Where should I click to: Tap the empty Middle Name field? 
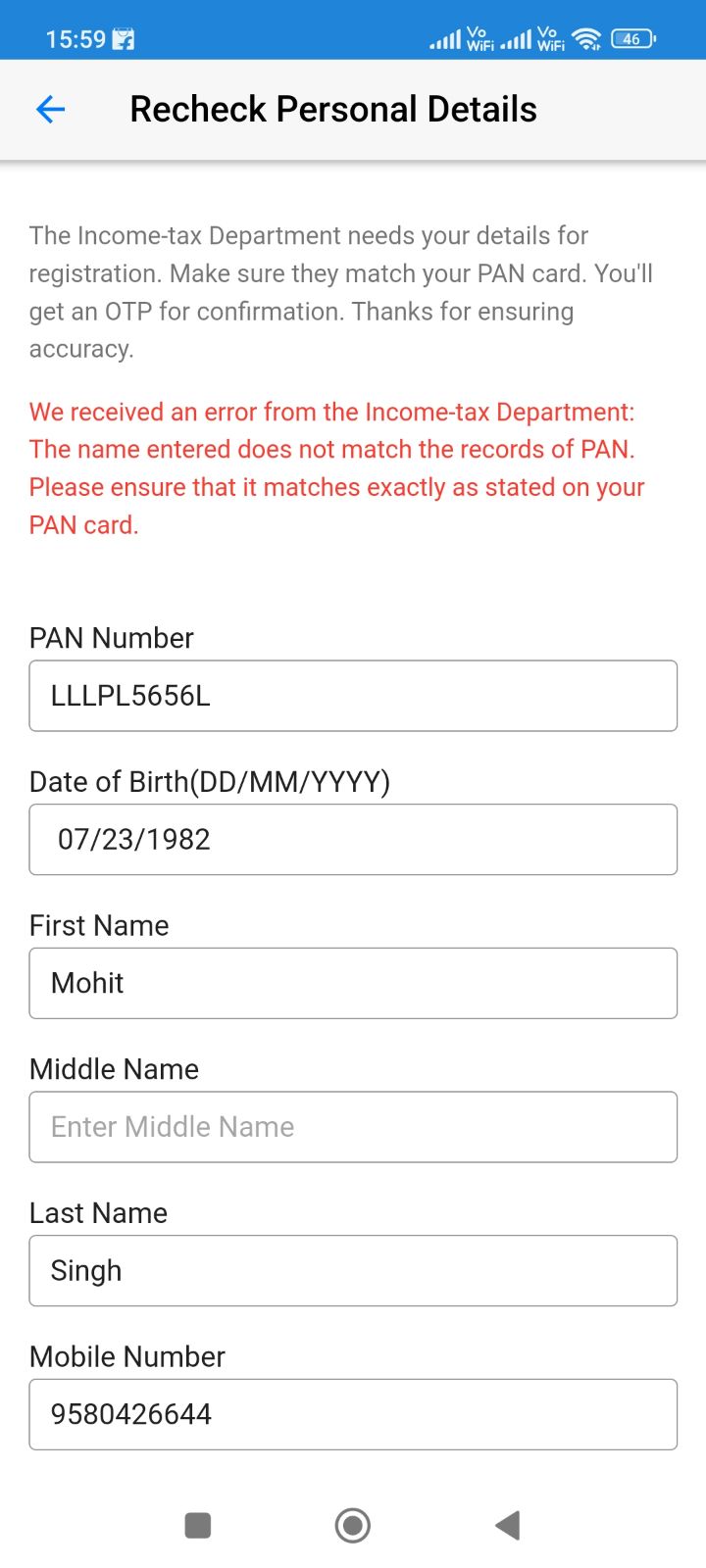[x=353, y=1126]
